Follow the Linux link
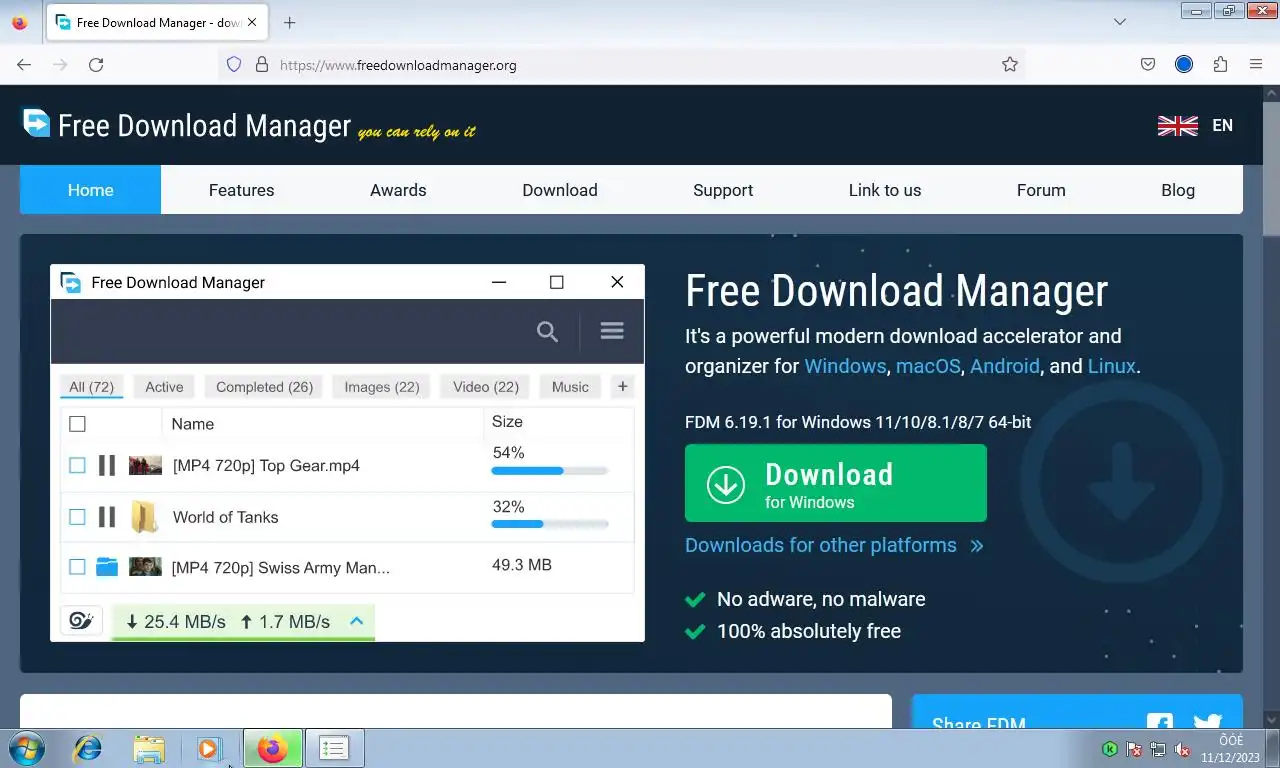The image size is (1280, 768). tap(1112, 366)
